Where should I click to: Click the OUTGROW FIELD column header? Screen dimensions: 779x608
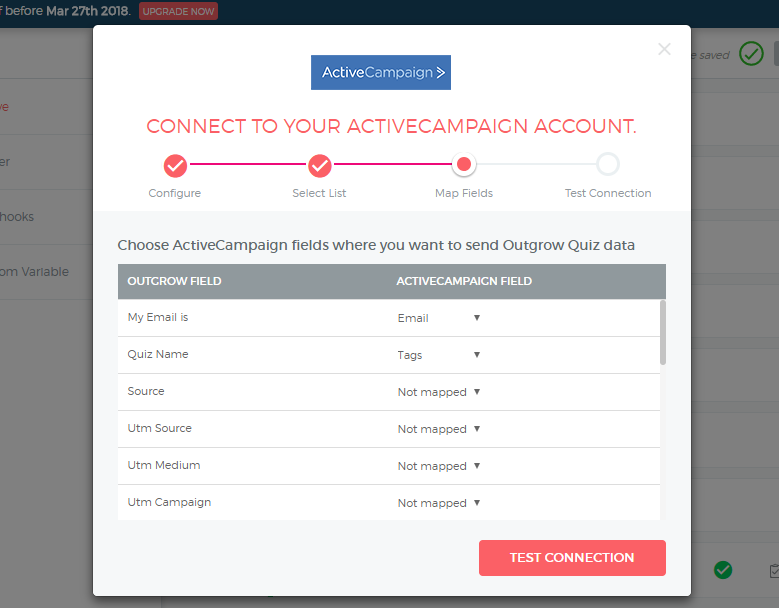[x=174, y=281]
